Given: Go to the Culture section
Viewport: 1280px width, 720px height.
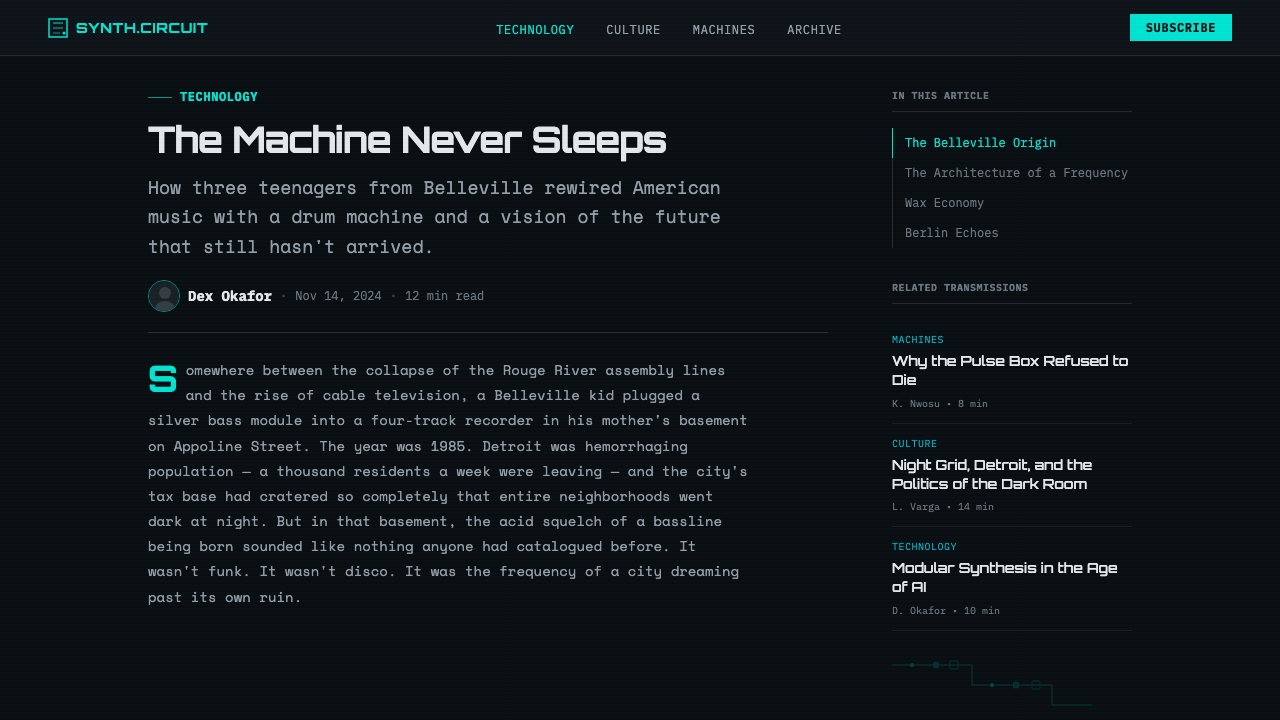Looking at the screenshot, I should 633,30.
